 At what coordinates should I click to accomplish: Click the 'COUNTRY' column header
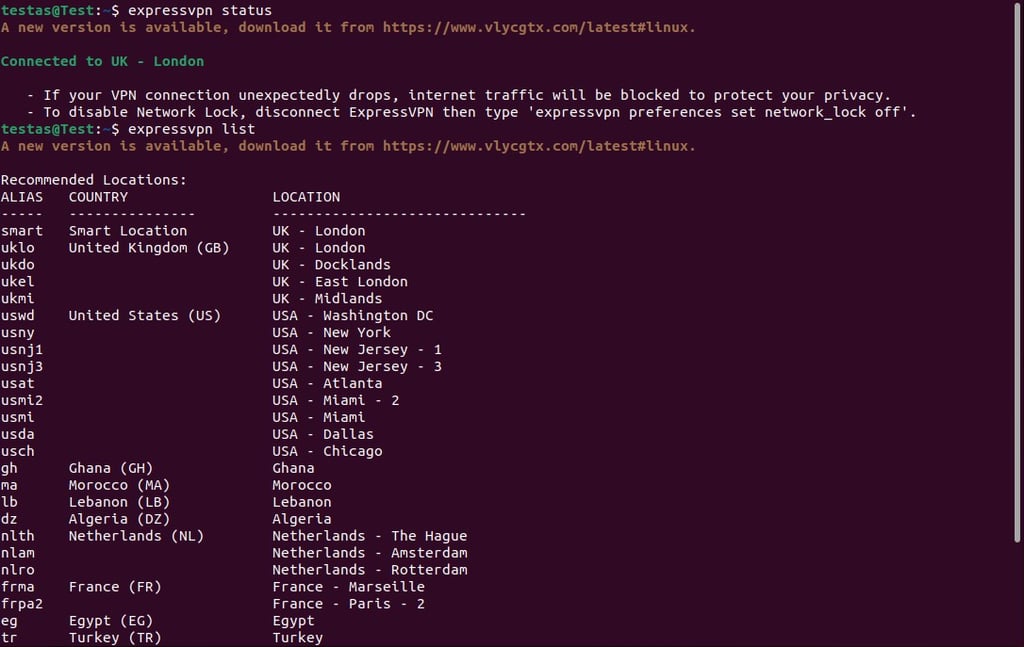98,197
